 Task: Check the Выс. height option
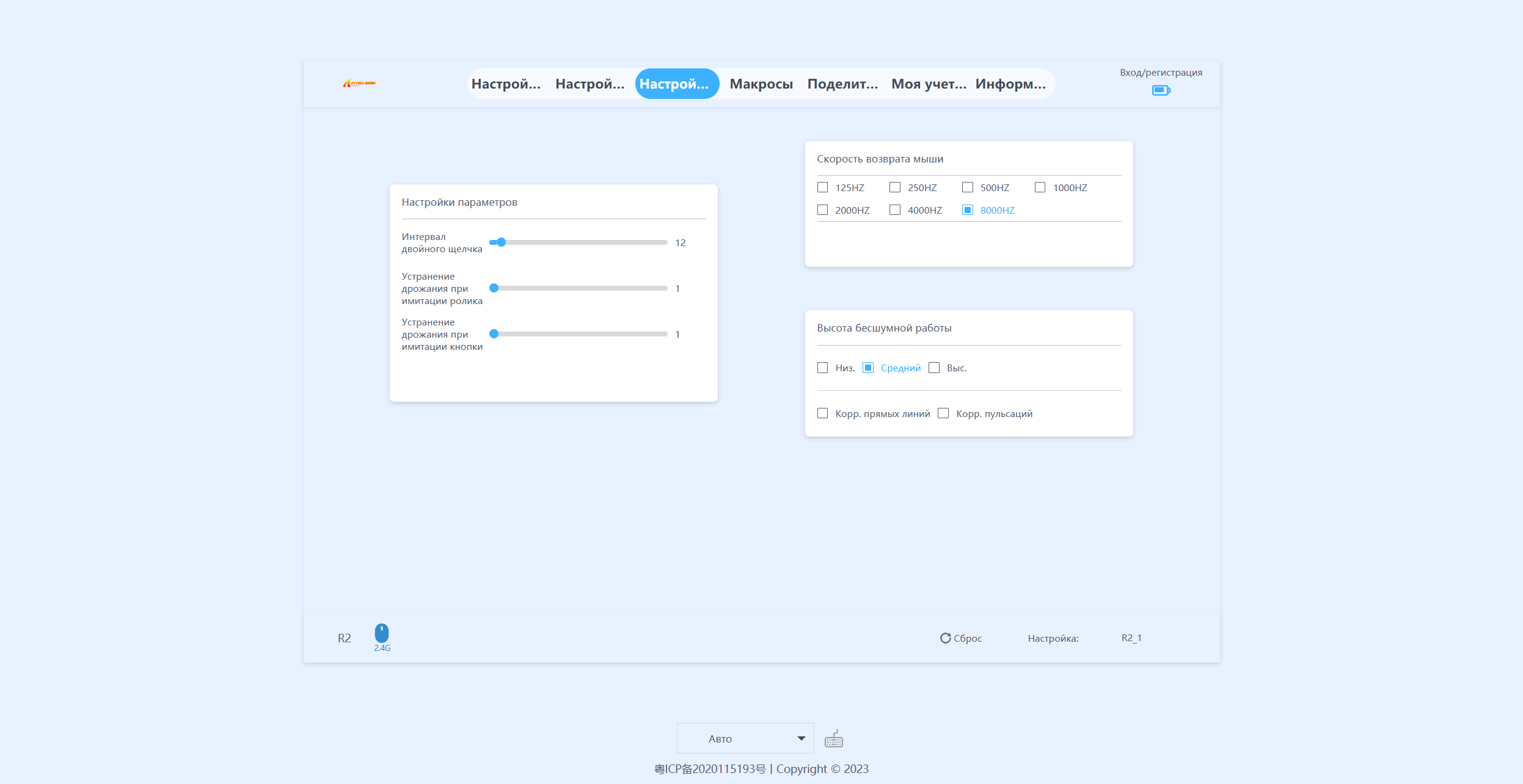click(x=934, y=368)
